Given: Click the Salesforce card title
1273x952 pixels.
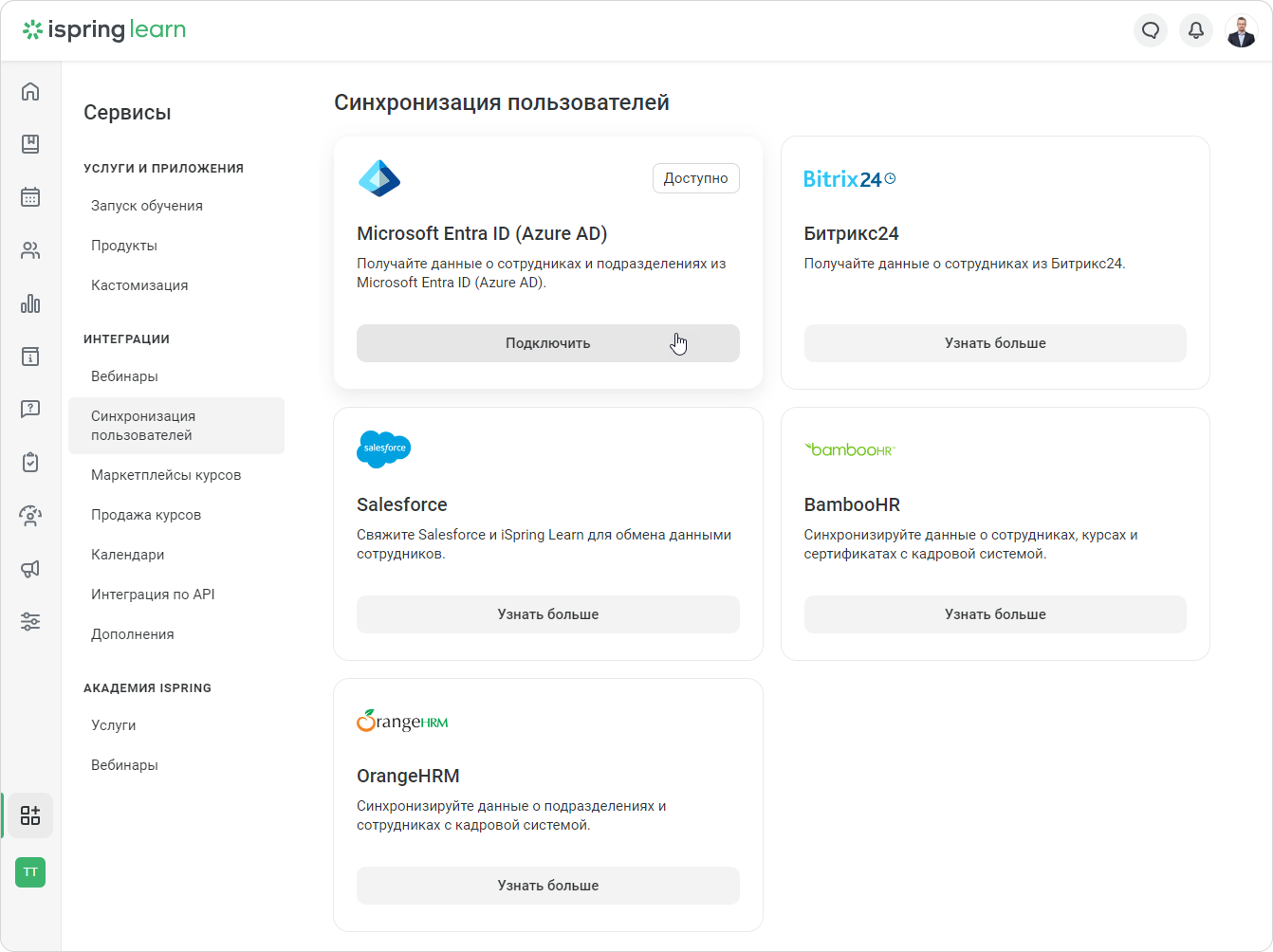Looking at the screenshot, I should pyautogui.click(x=402, y=504).
